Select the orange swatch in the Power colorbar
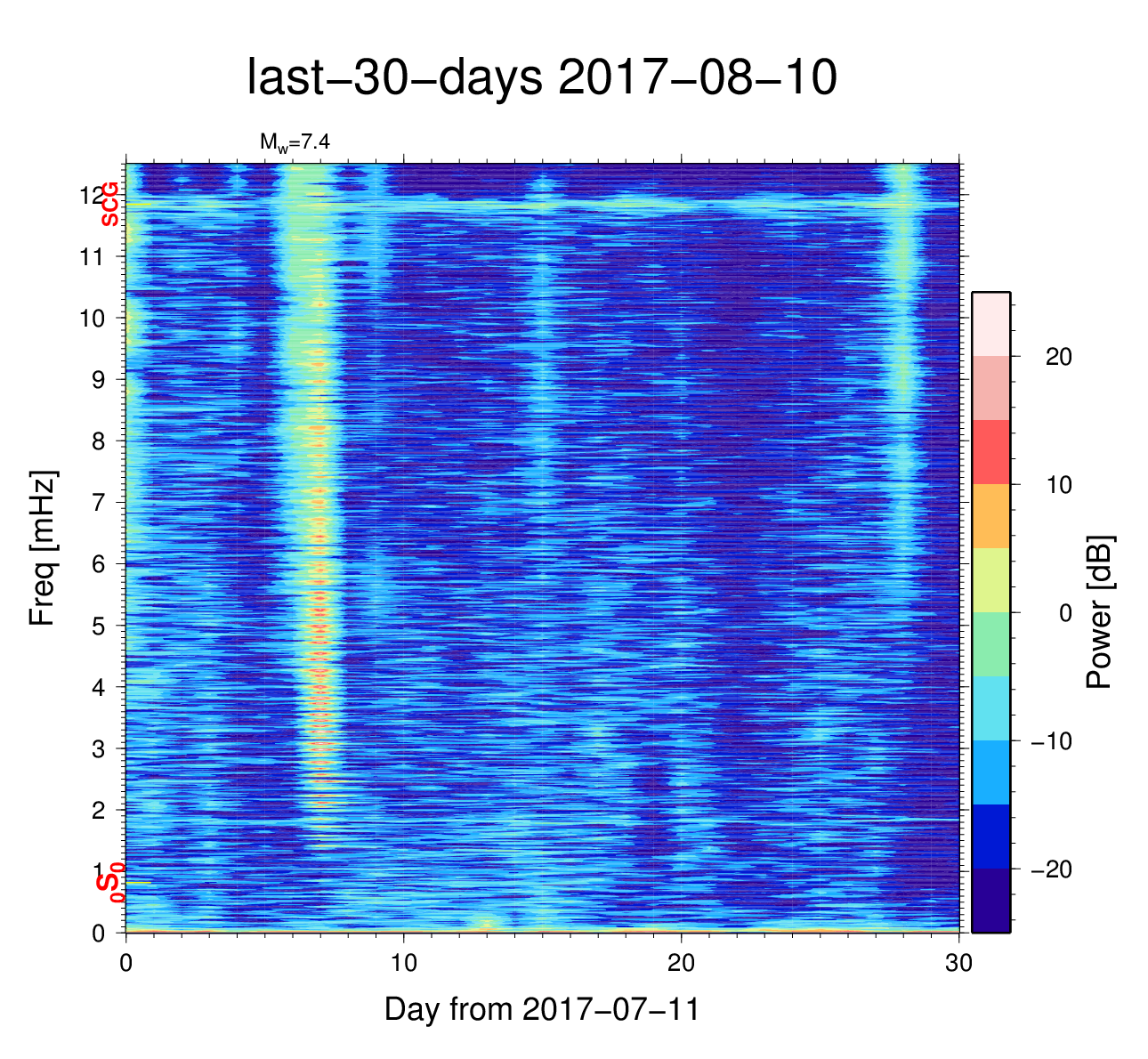 tap(990, 516)
